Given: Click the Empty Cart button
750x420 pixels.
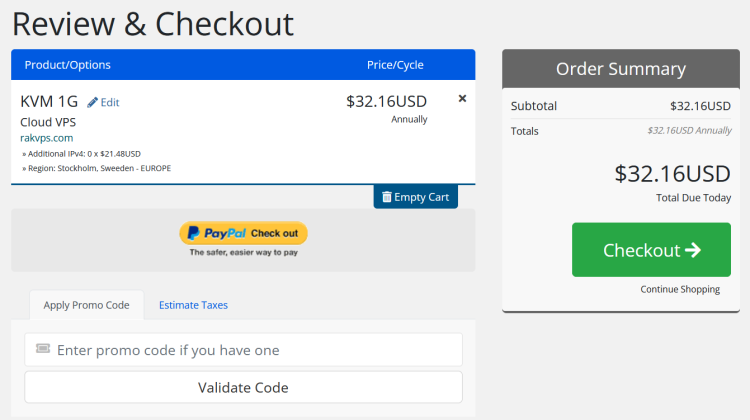Looking at the screenshot, I should pyautogui.click(x=415, y=197).
